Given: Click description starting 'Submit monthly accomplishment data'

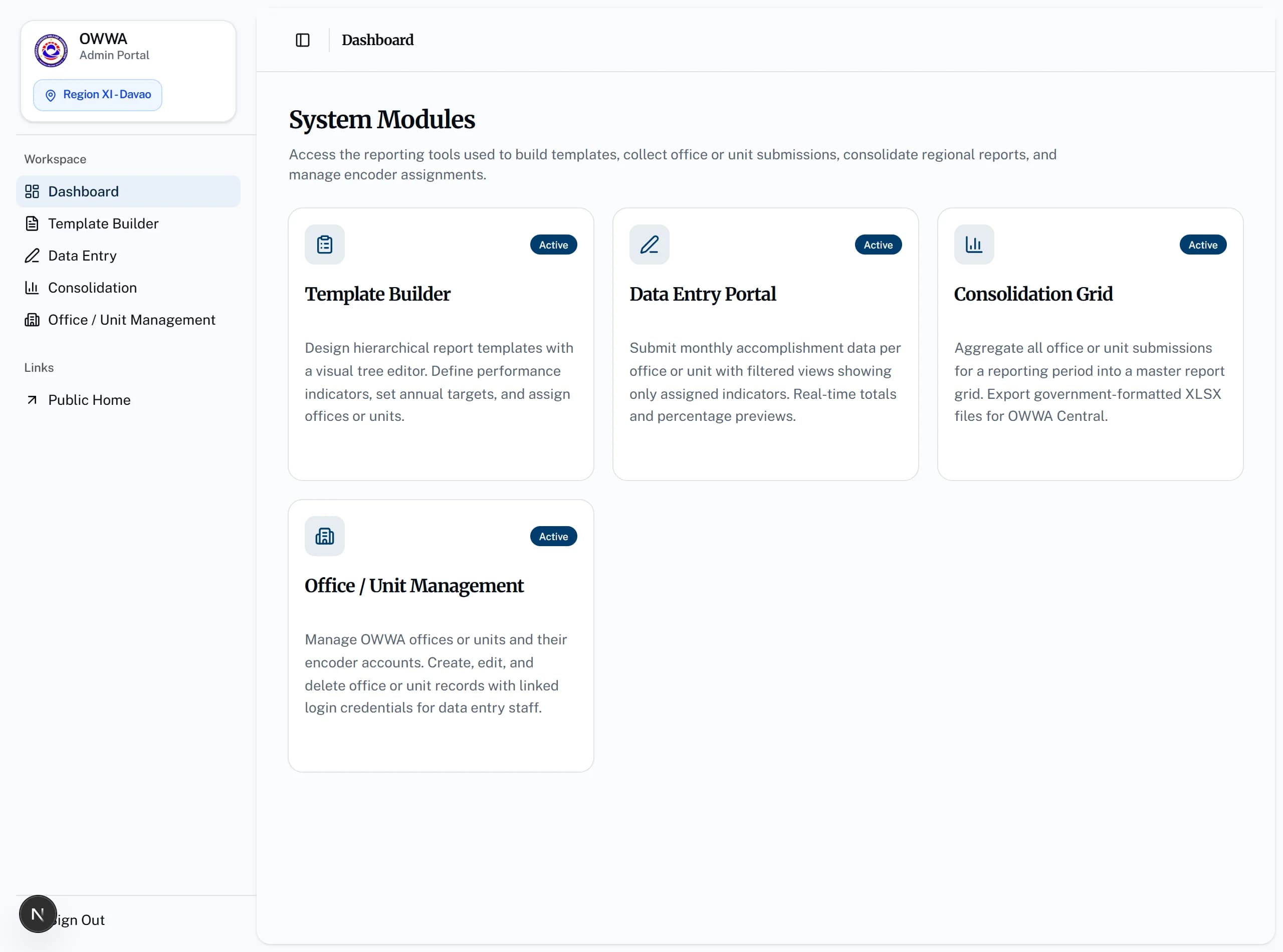Looking at the screenshot, I should 765,382.
